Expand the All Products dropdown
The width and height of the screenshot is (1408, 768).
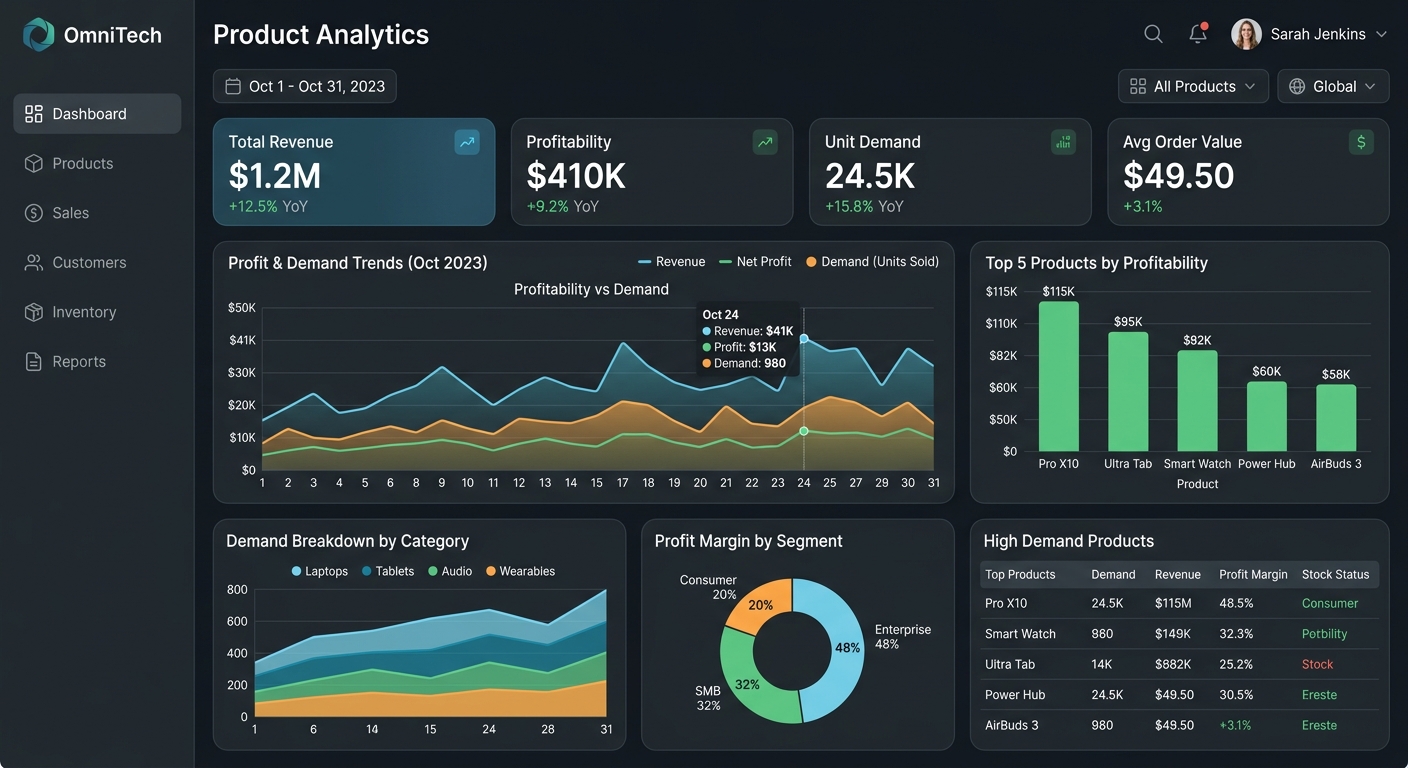pyautogui.click(x=1193, y=86)
